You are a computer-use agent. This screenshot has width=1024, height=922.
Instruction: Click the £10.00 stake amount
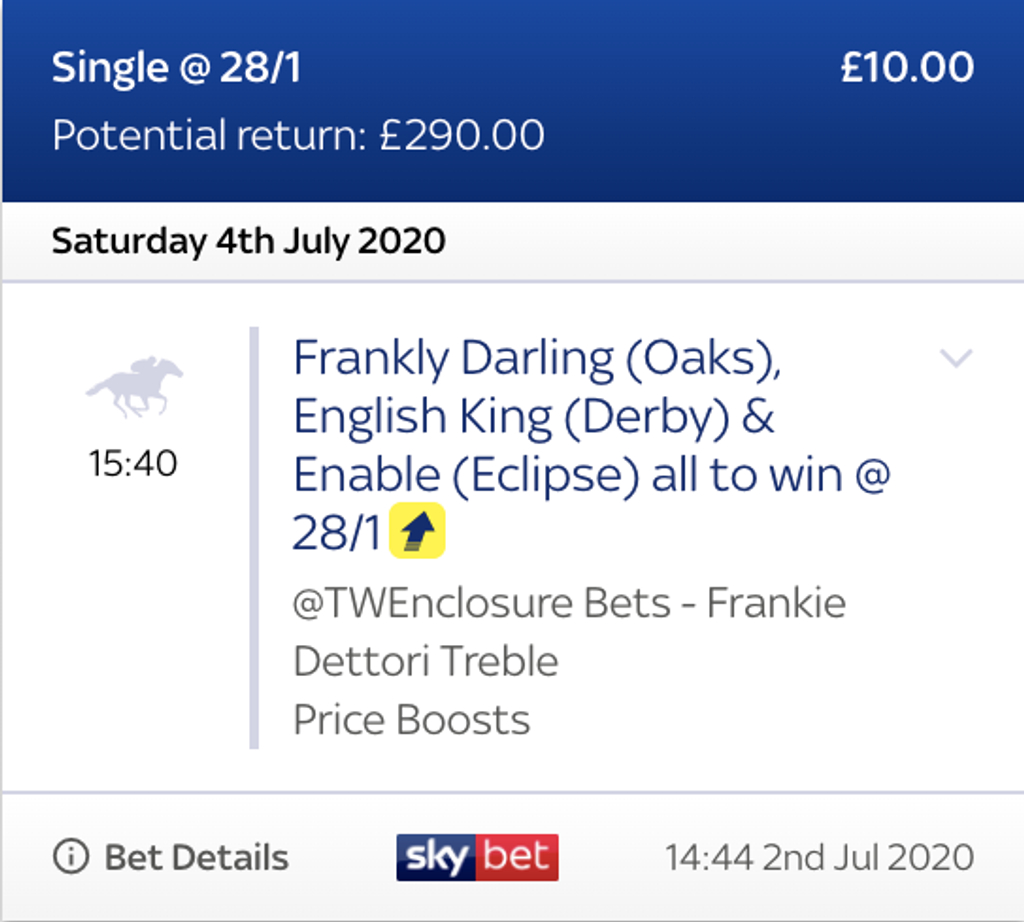point(907,67)
